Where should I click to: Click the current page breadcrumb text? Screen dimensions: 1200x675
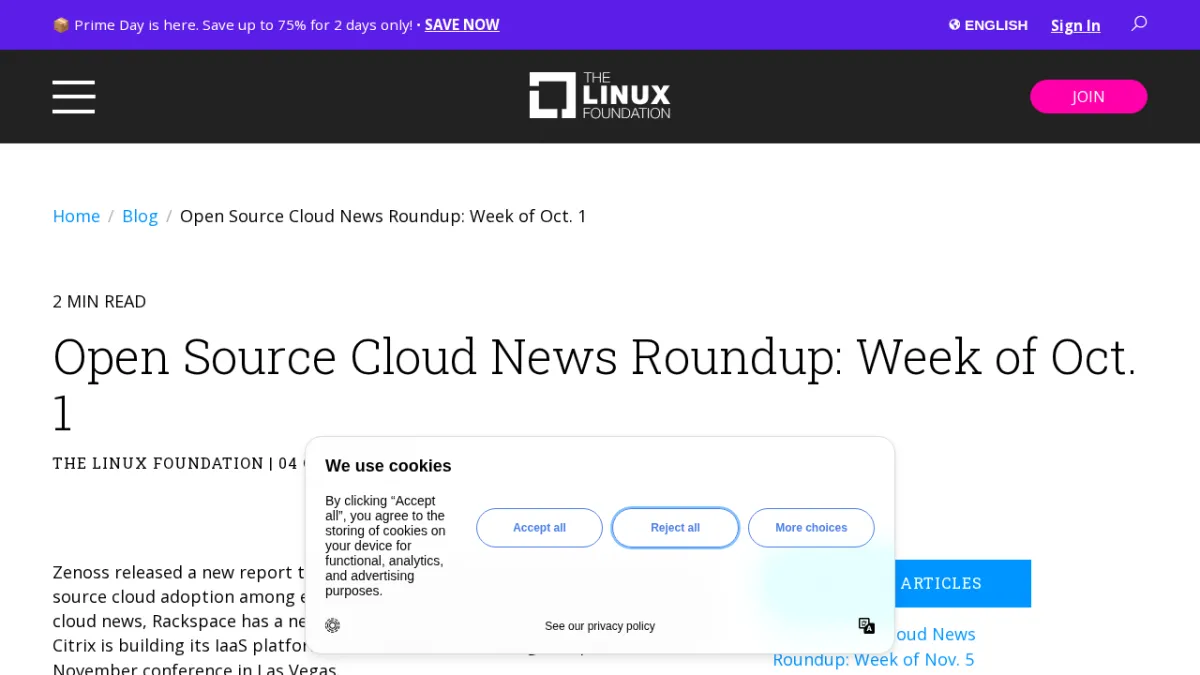point(383,216)
